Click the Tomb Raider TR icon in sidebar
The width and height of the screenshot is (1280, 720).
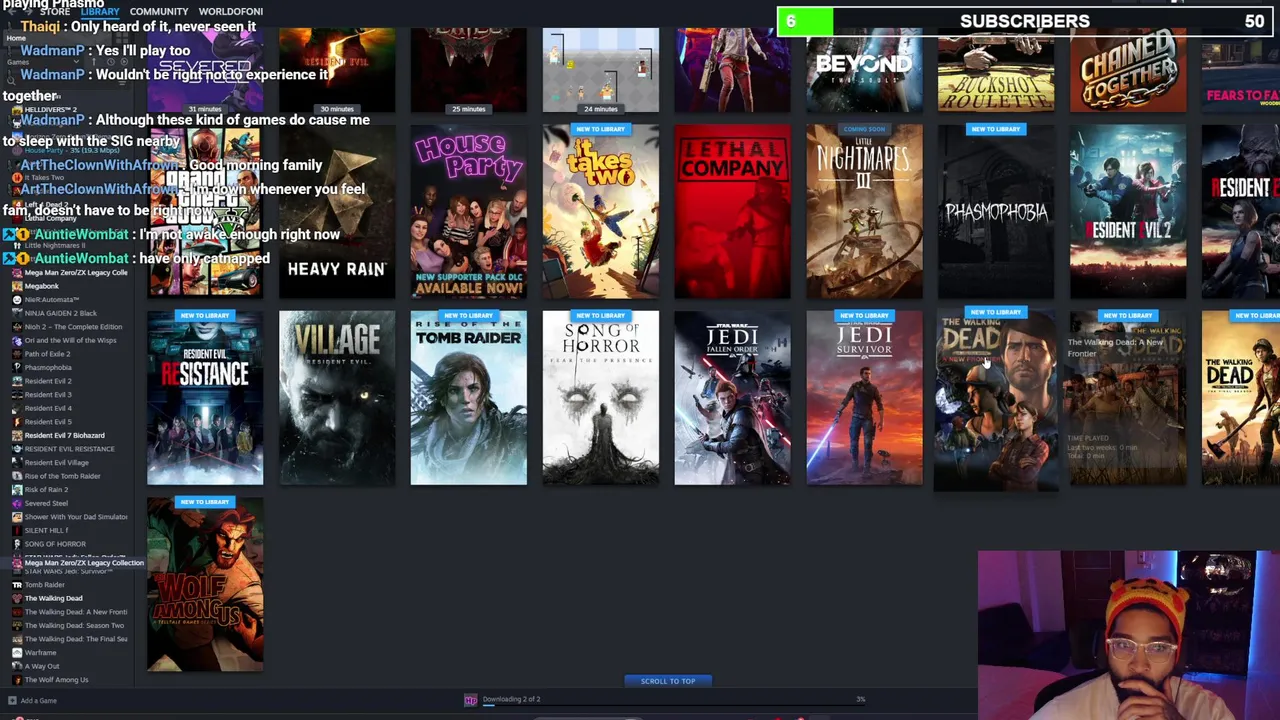(17, 584)
